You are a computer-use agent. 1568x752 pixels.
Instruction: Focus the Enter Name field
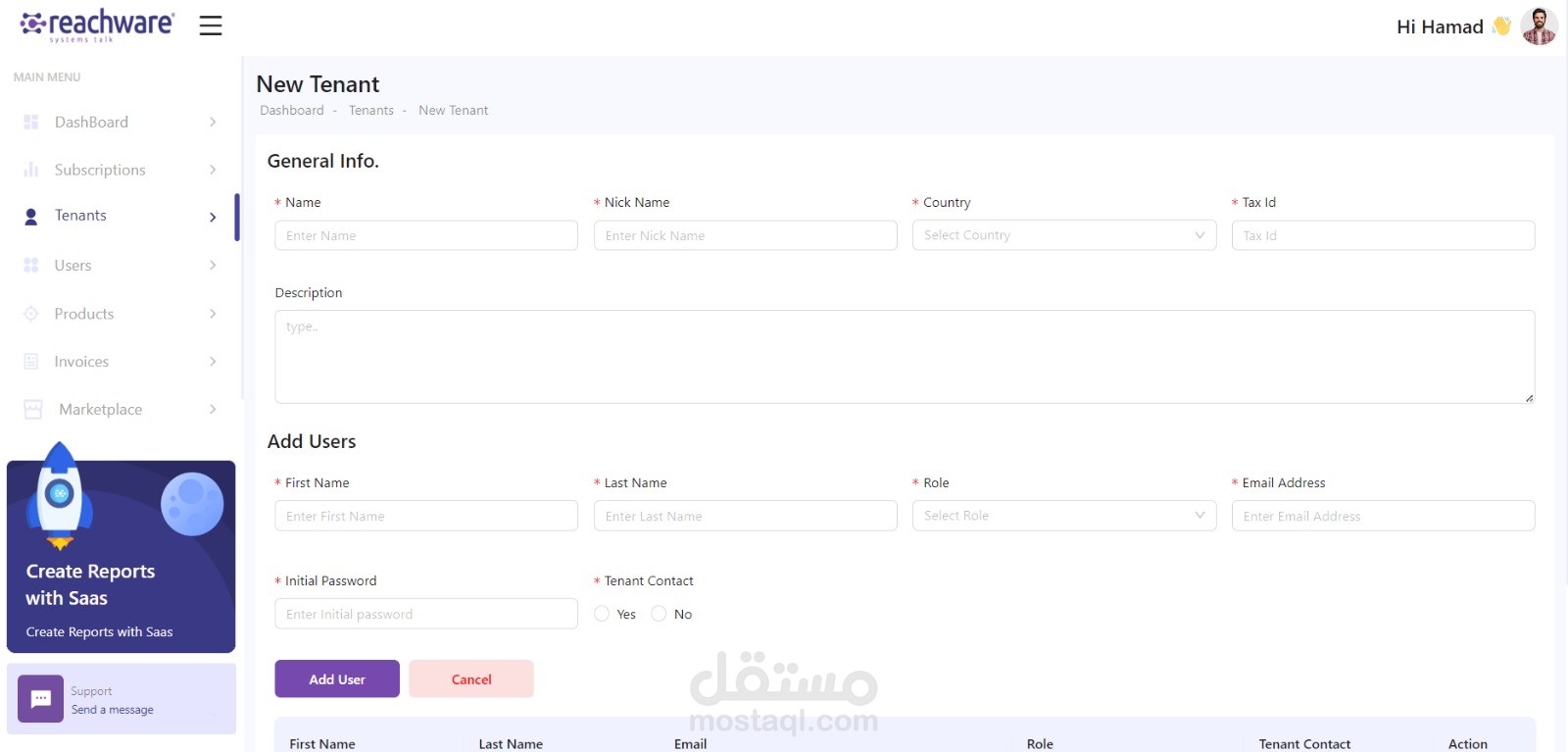tap(426, 235)
